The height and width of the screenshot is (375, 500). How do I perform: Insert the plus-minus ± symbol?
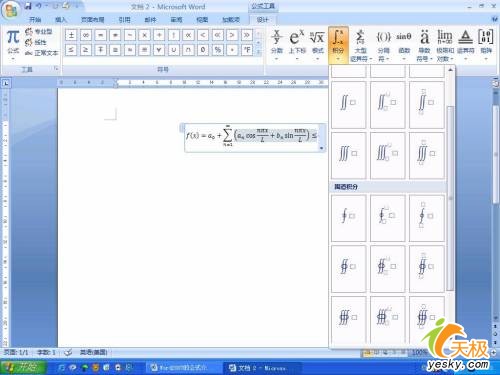point(71,35)
